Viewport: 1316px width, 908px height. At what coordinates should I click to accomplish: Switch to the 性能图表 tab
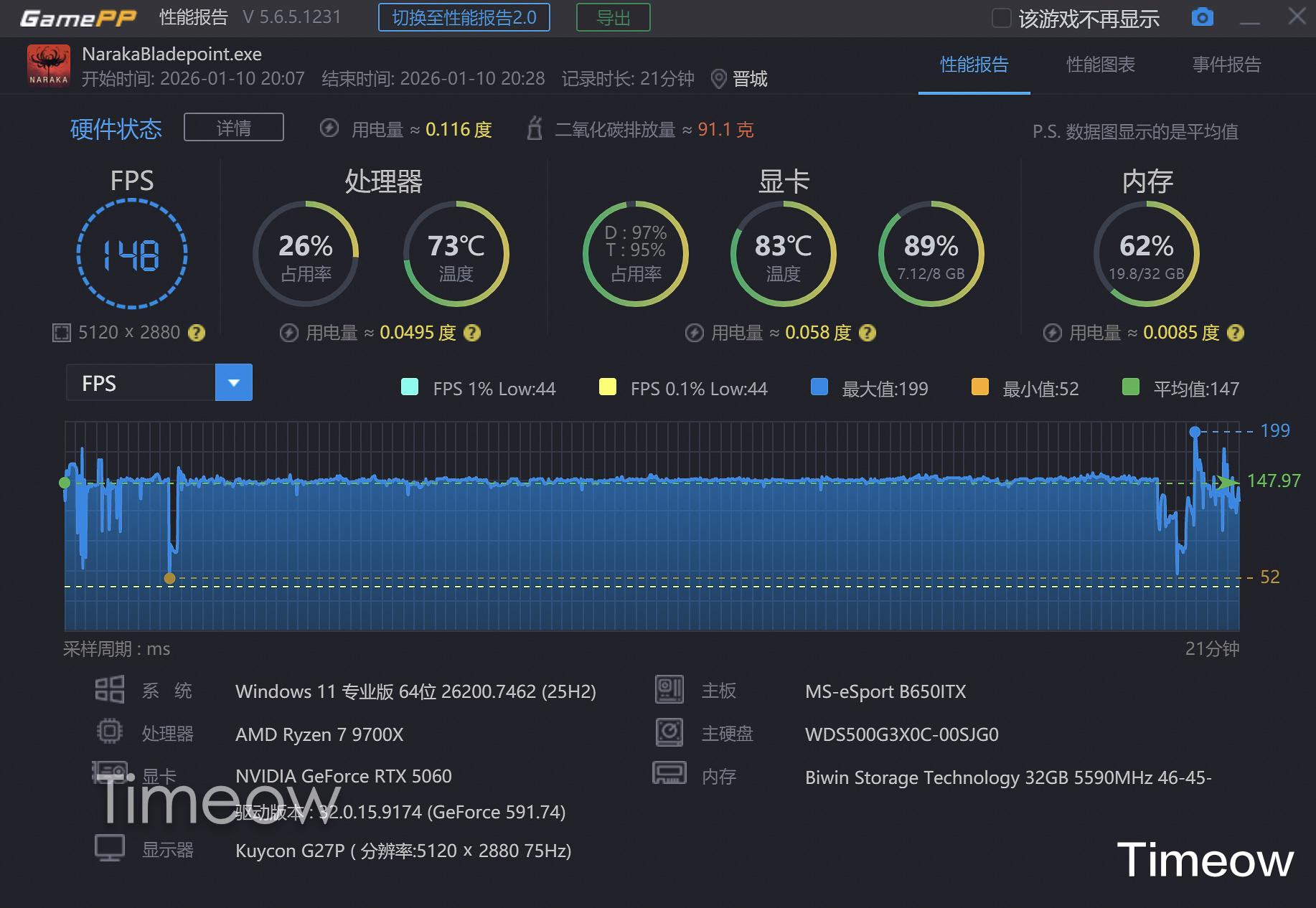(x=1101, y=65)
